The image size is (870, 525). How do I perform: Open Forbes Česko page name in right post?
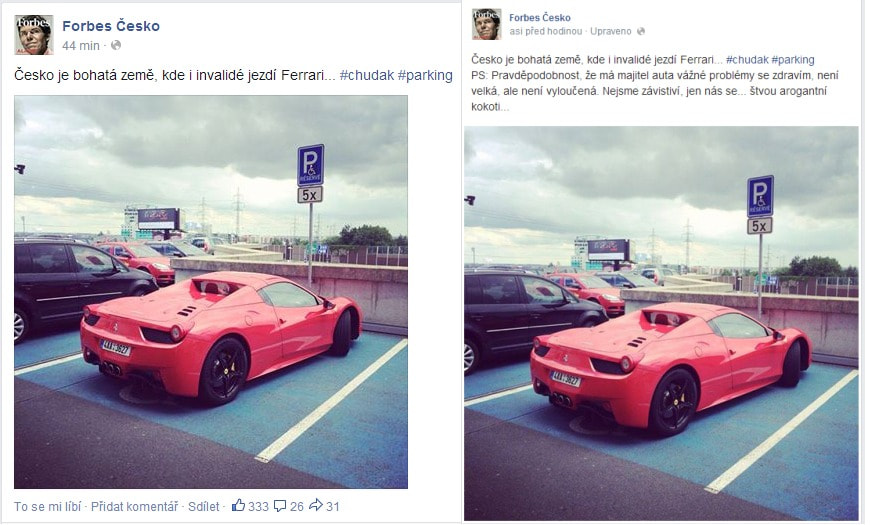tap(539, 18)
